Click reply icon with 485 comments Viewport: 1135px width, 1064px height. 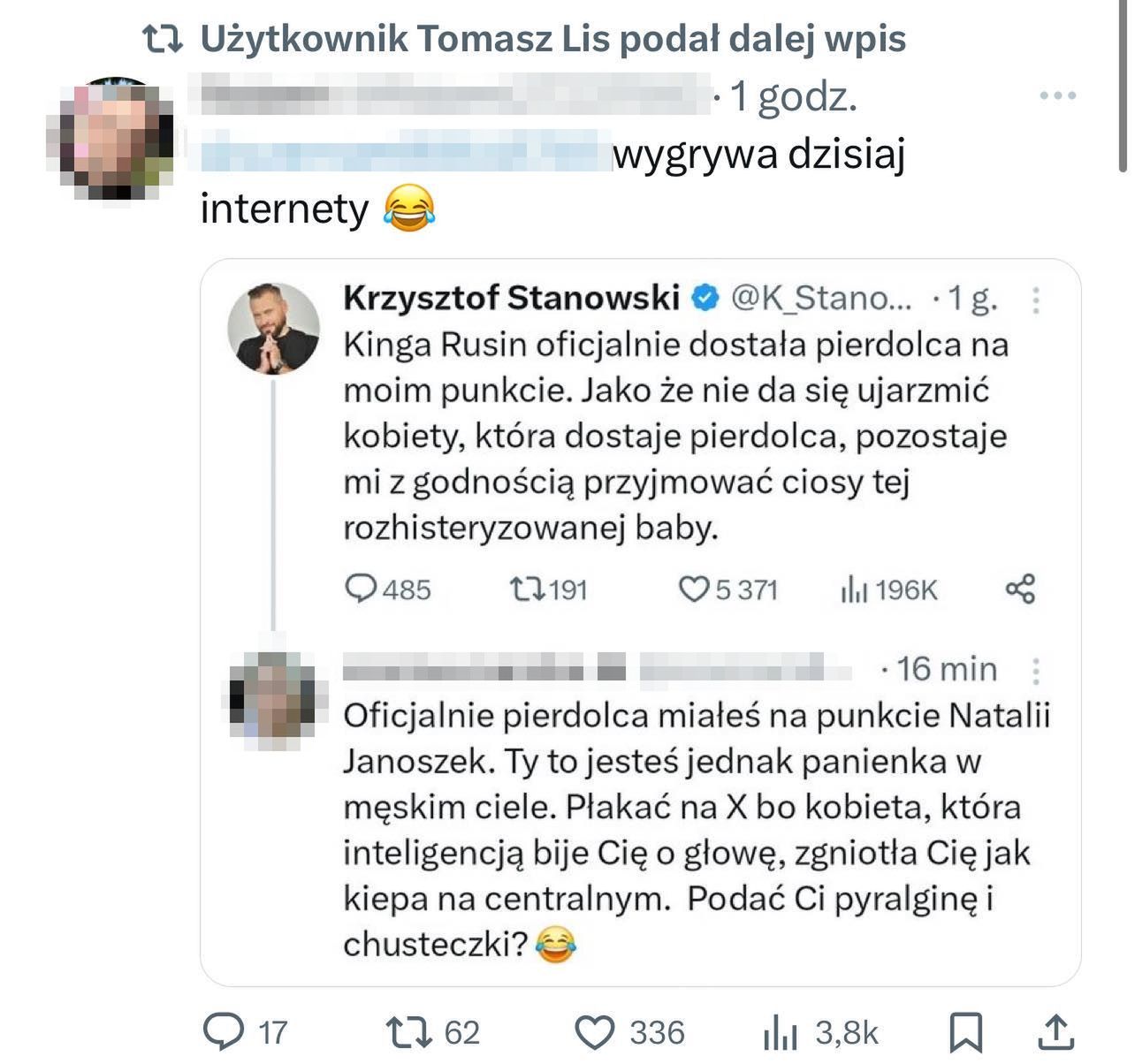(361, 589)
